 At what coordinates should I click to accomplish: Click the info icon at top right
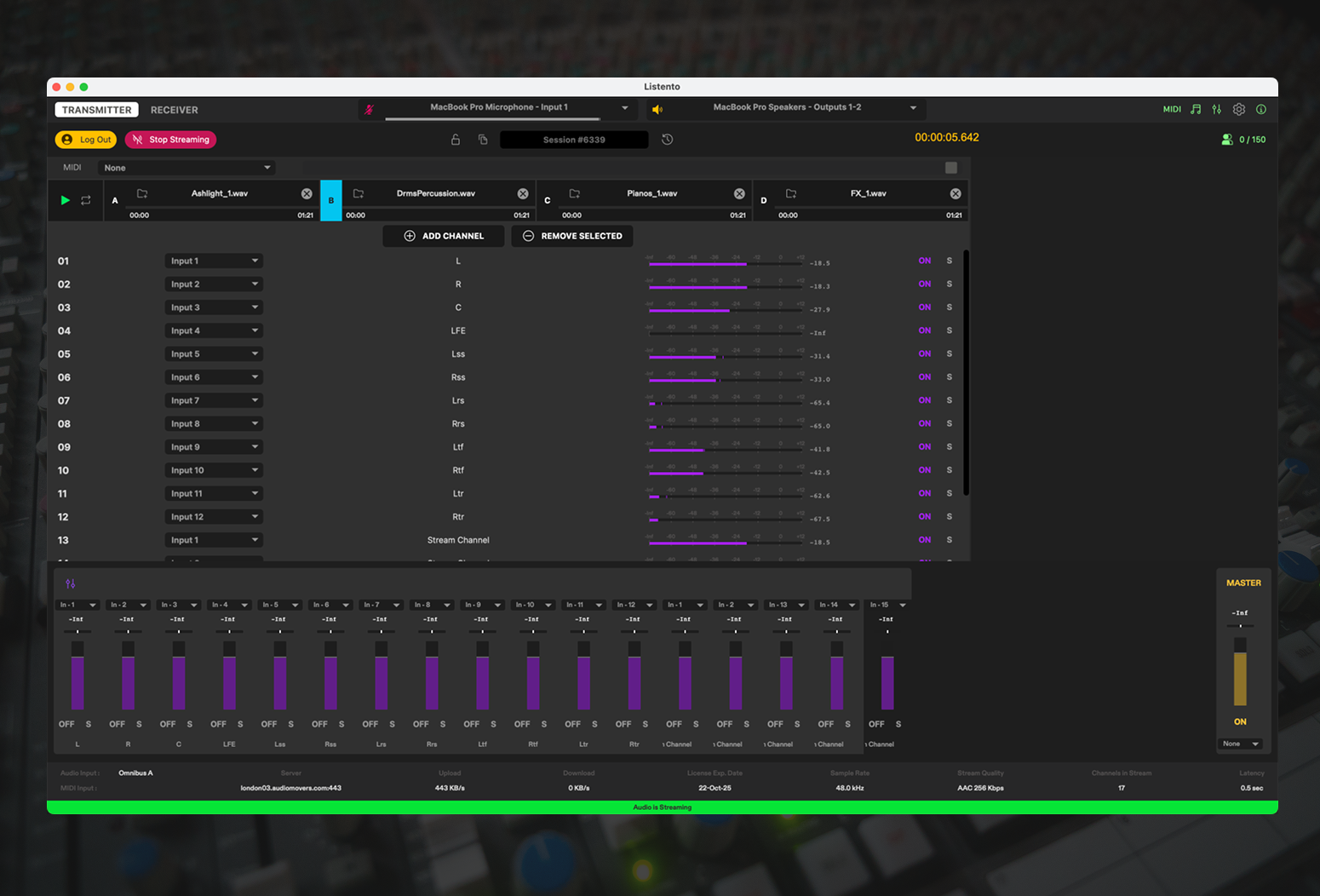1261,109
